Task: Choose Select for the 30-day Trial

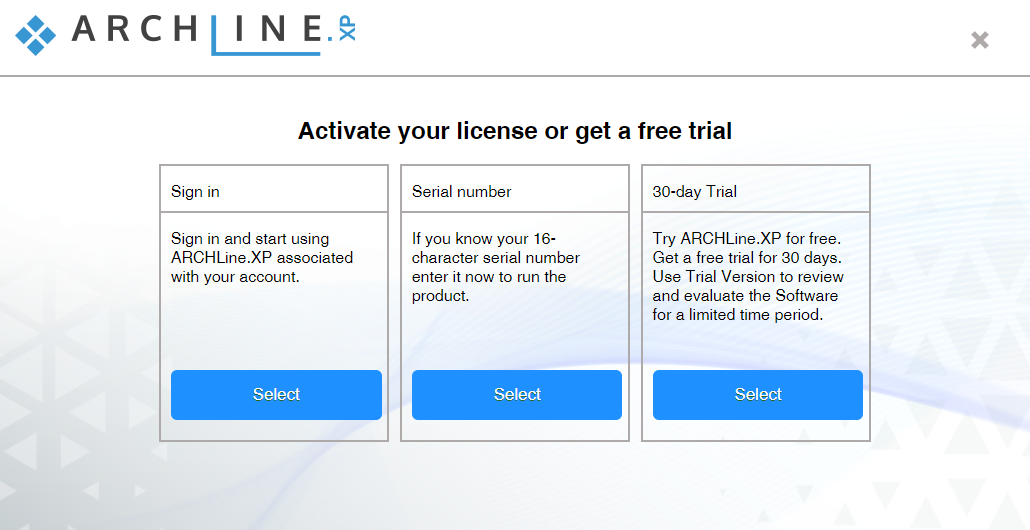Action: coord(757,395)
